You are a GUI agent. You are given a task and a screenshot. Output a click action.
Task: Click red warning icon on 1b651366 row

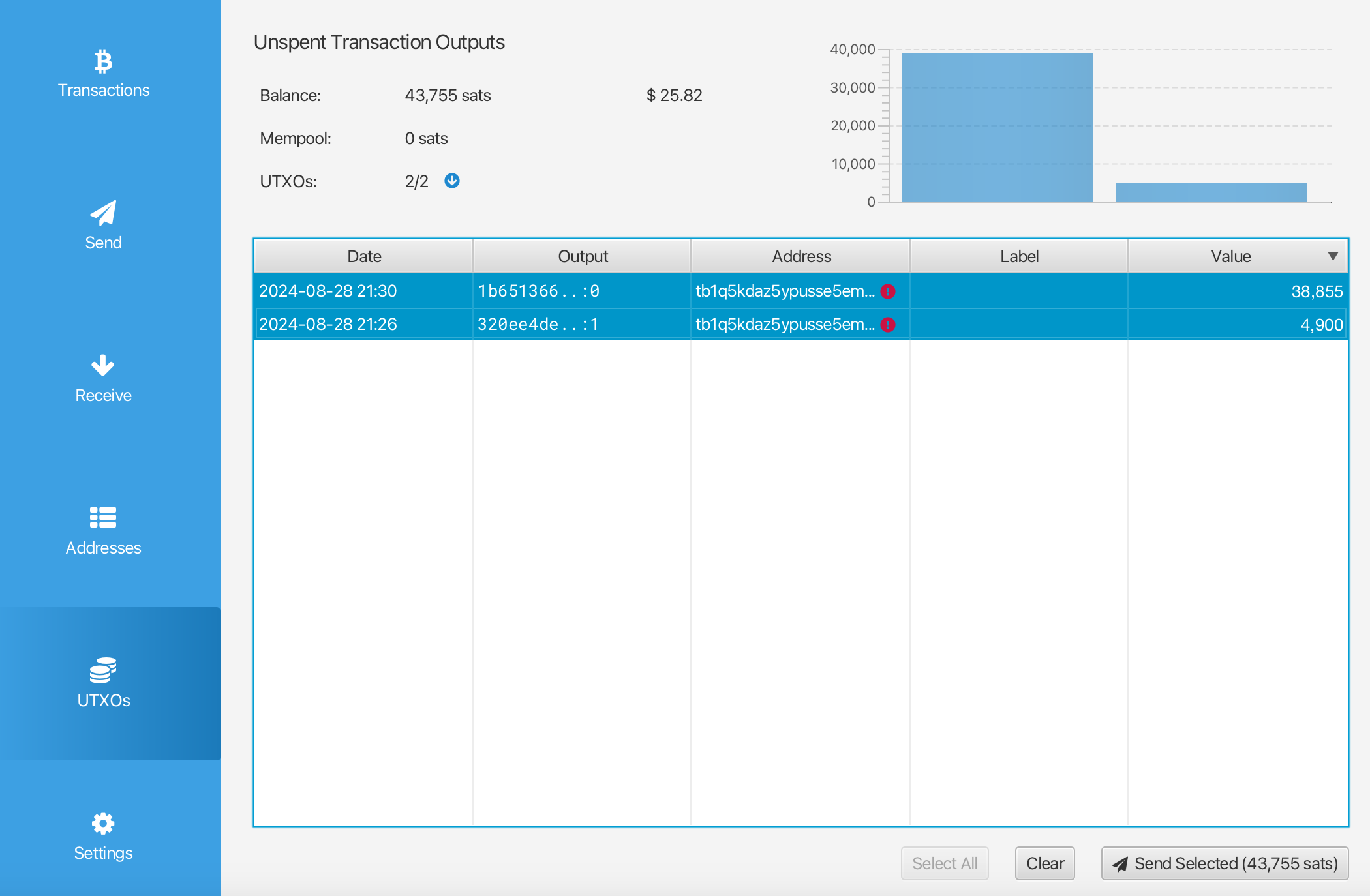click(x=888, y=291)
